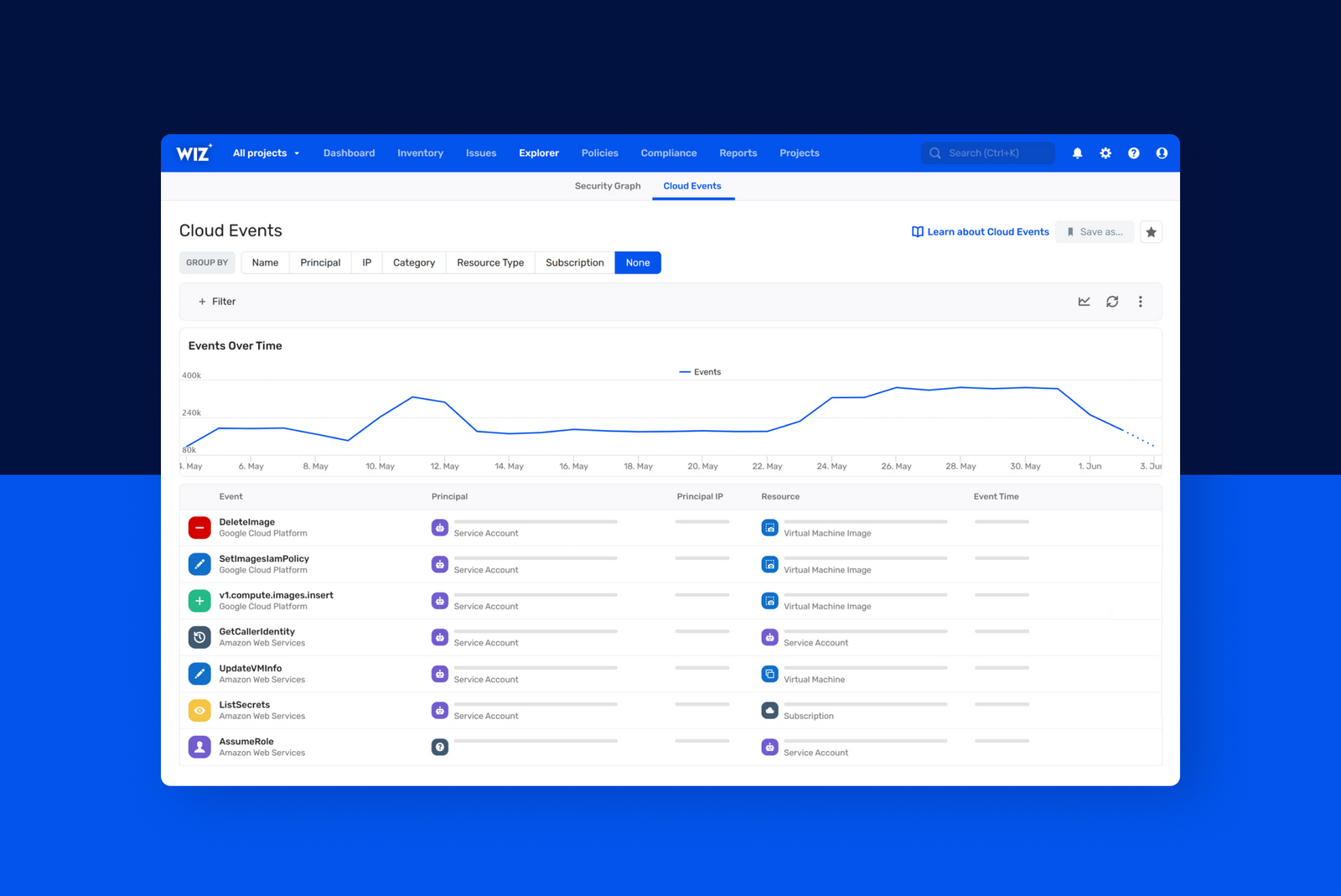
Task: Click the Wiz logo
Action: 192,153
